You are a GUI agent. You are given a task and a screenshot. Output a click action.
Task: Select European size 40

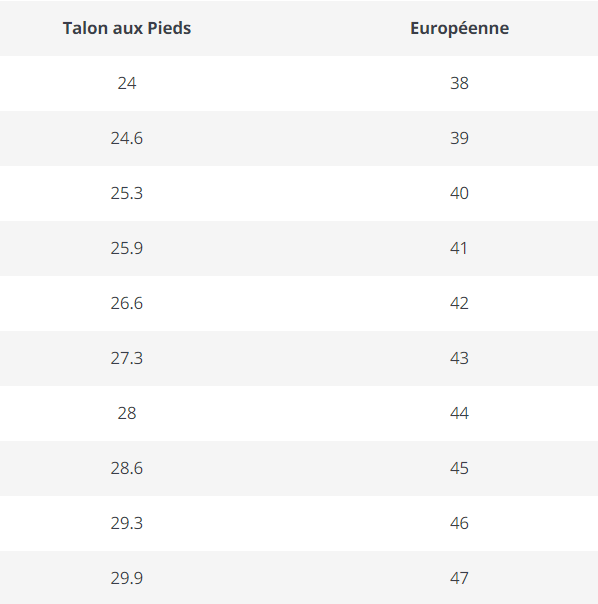459,193
